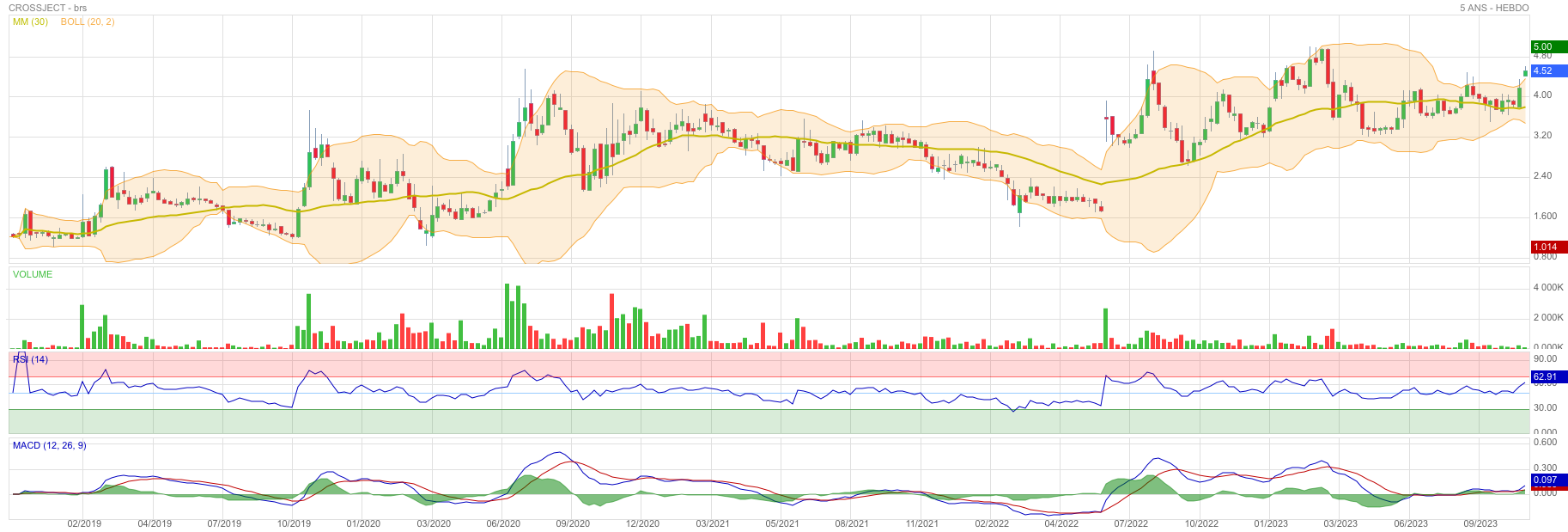Click the 90.00 RSI axis value
The height and width of the screenshot is (532, 1568).
[x=1545, y=358]
